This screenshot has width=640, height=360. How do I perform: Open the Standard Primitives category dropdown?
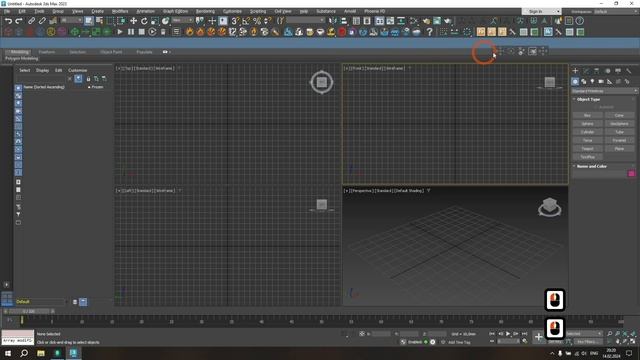pos(604,91)
